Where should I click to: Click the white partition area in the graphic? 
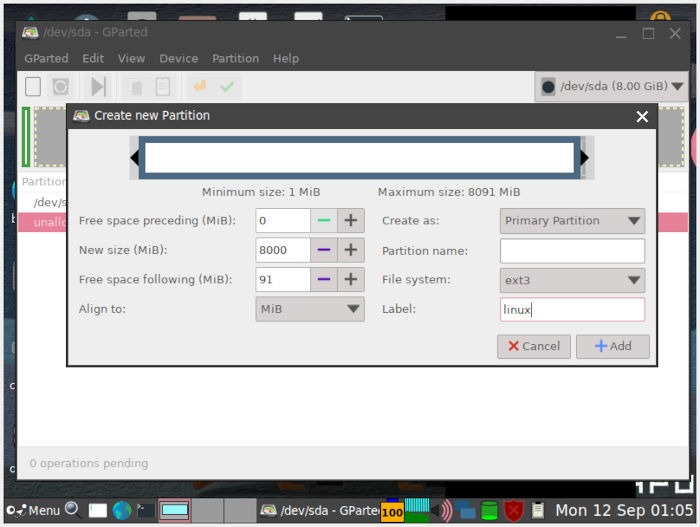pyautogui.click(x=359, y=158)
